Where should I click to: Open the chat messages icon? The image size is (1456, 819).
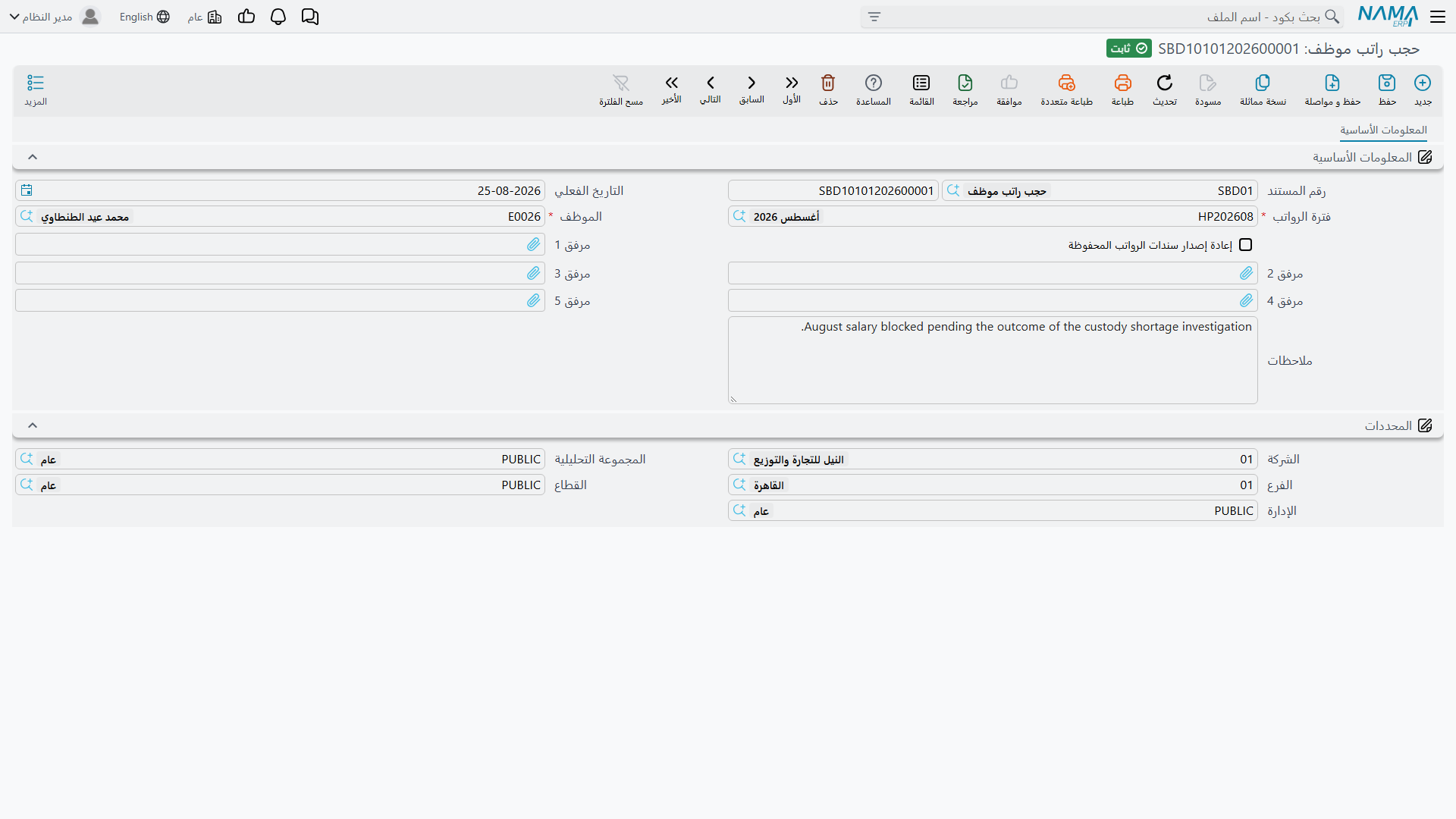310,17
